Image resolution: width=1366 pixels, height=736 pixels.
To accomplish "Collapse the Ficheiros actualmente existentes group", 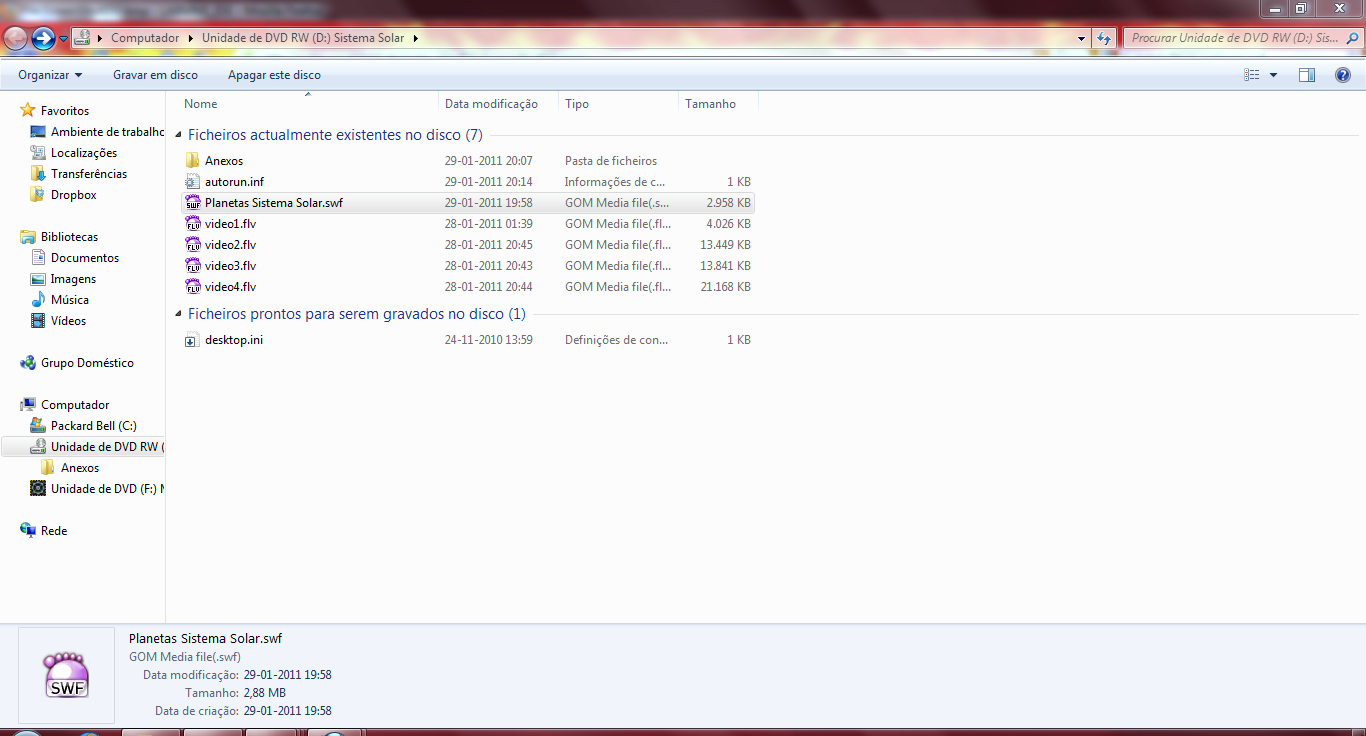I will tap(177, 134).
